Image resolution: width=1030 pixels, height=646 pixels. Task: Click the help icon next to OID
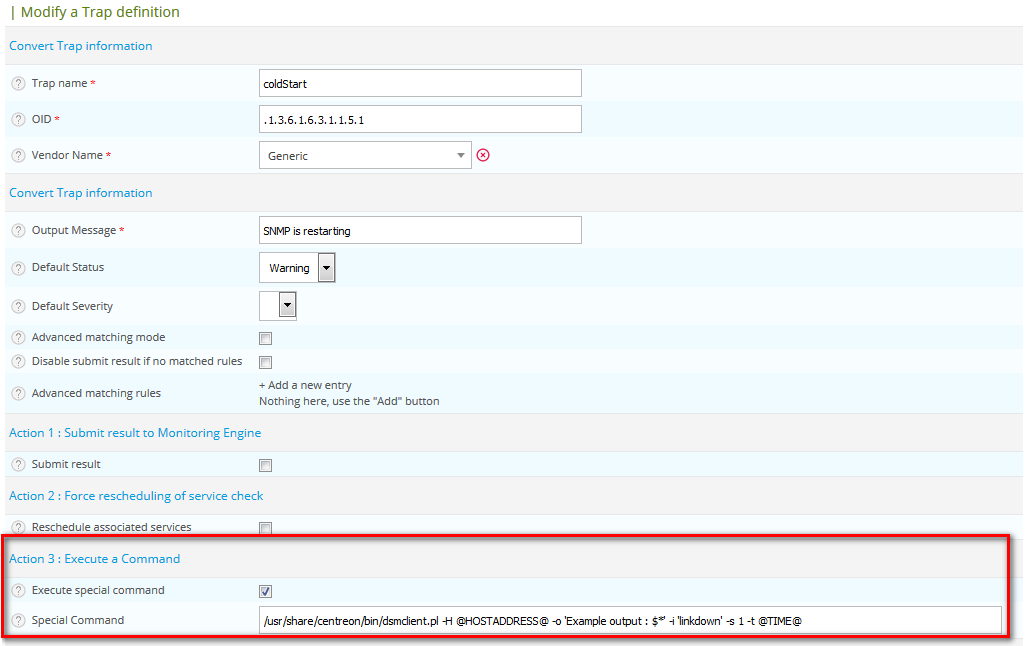coord(18,120)
